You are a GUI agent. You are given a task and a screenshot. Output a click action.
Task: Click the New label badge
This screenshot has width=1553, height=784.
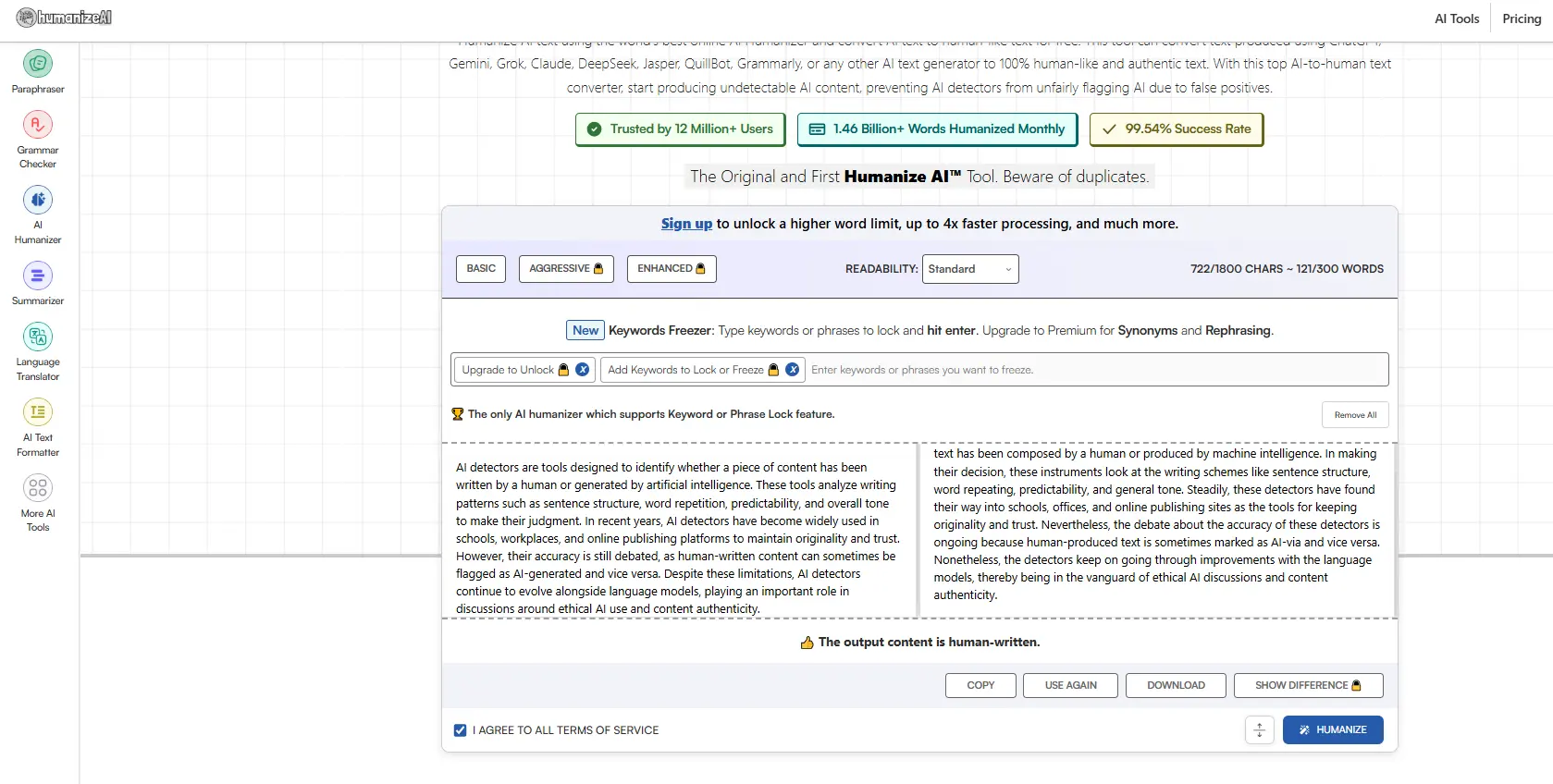click(585, 330)
